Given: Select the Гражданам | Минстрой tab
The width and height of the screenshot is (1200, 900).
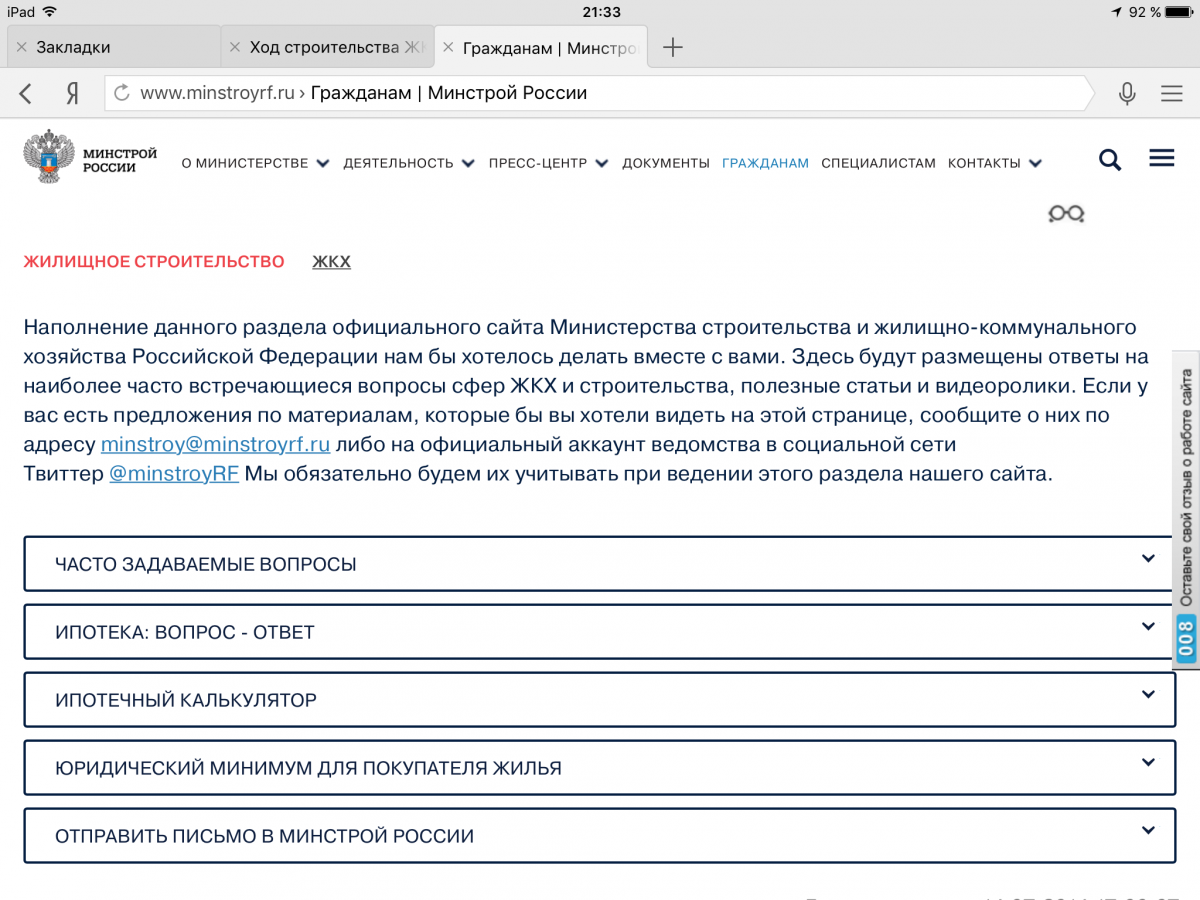Looking at the screenshot, I should point(541,47).
